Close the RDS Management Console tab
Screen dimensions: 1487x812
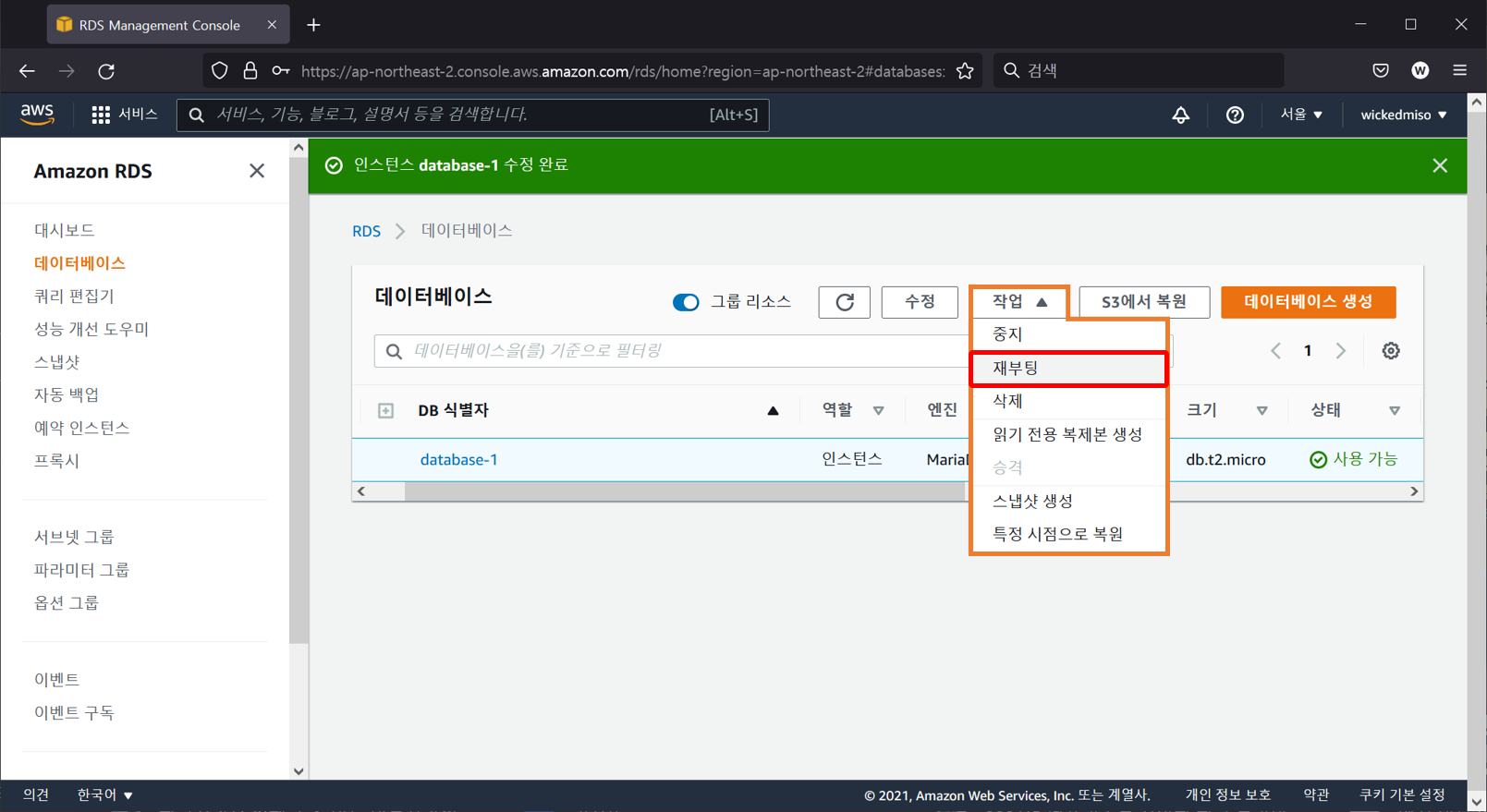click(x=272, y=25)
